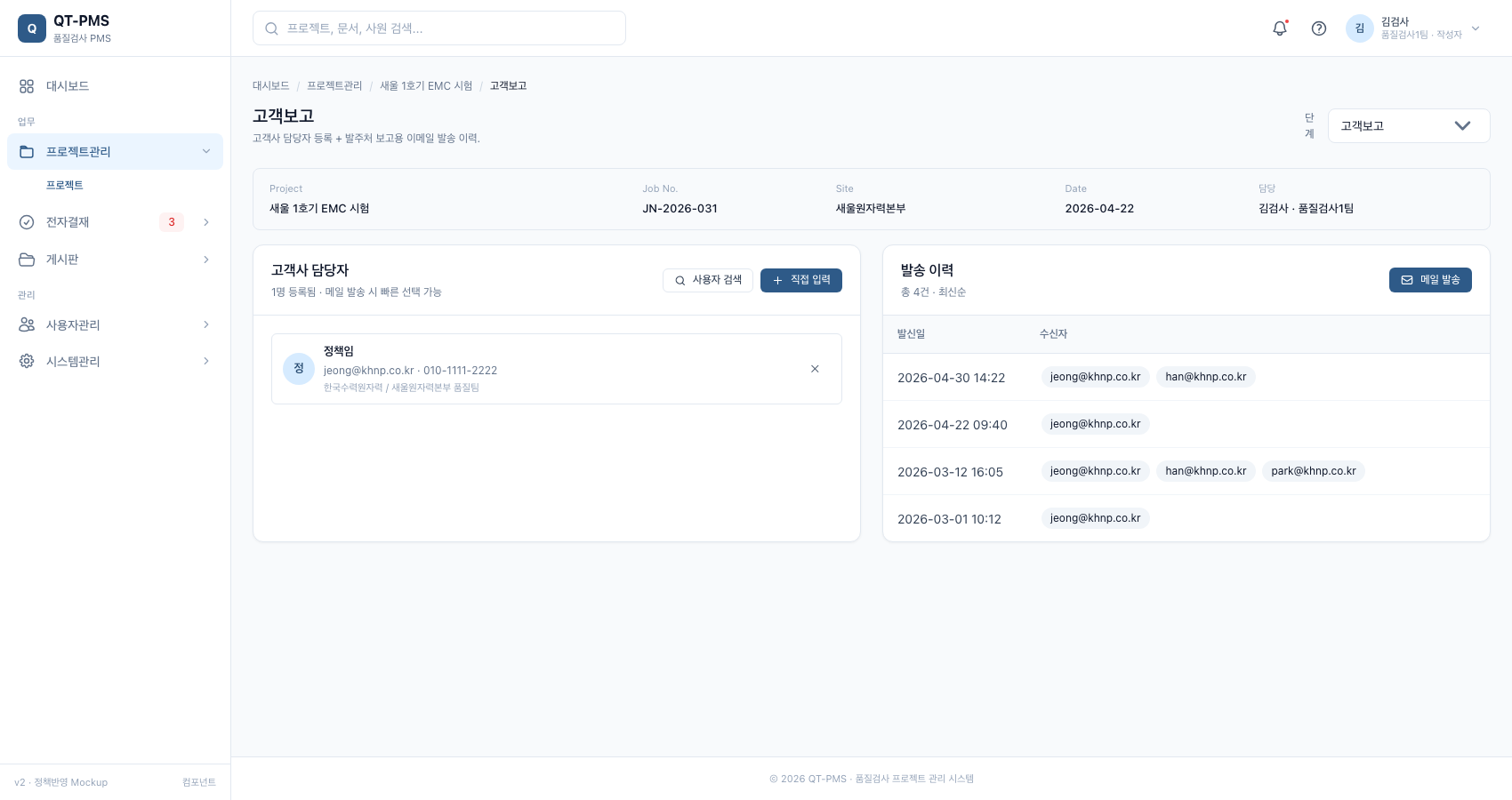The width and height of the screenshot is (1512, 800).
Task: Expand the 시스템관리 menu chevron
Action: click(206, 362)
